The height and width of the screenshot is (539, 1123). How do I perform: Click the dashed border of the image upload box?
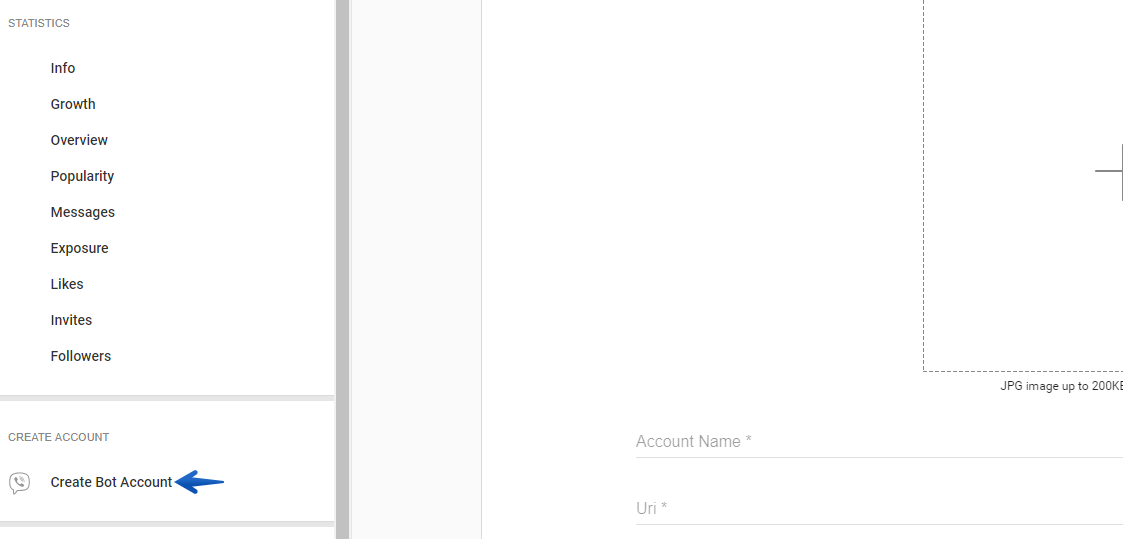[923, 186]
